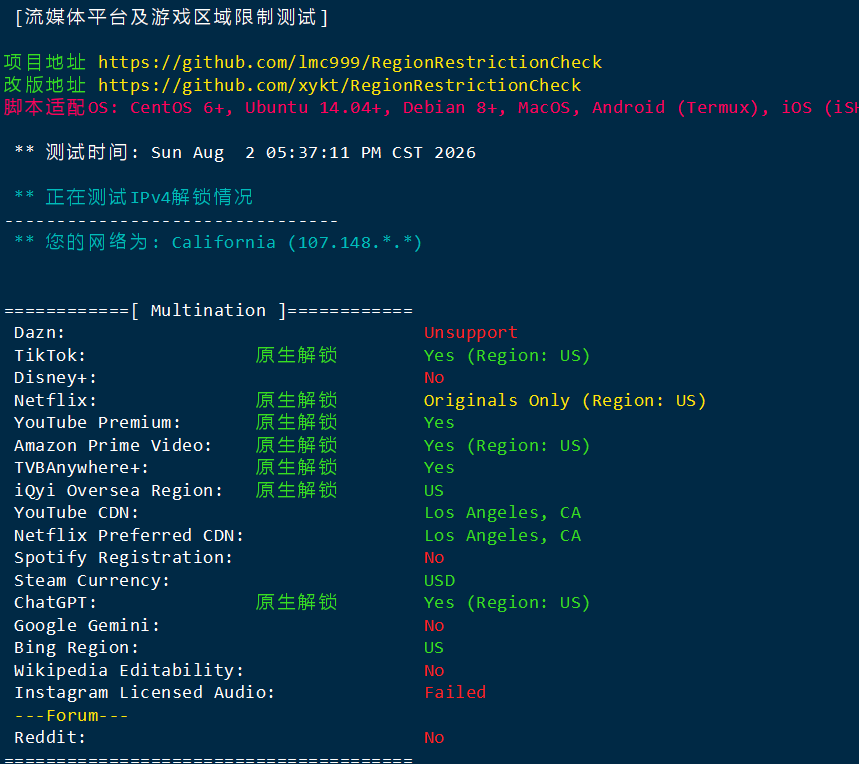Open the lmc999 RegionRestrictionCheck GitHub link
This screenshot has width=859, height=764.
point(350,62)
